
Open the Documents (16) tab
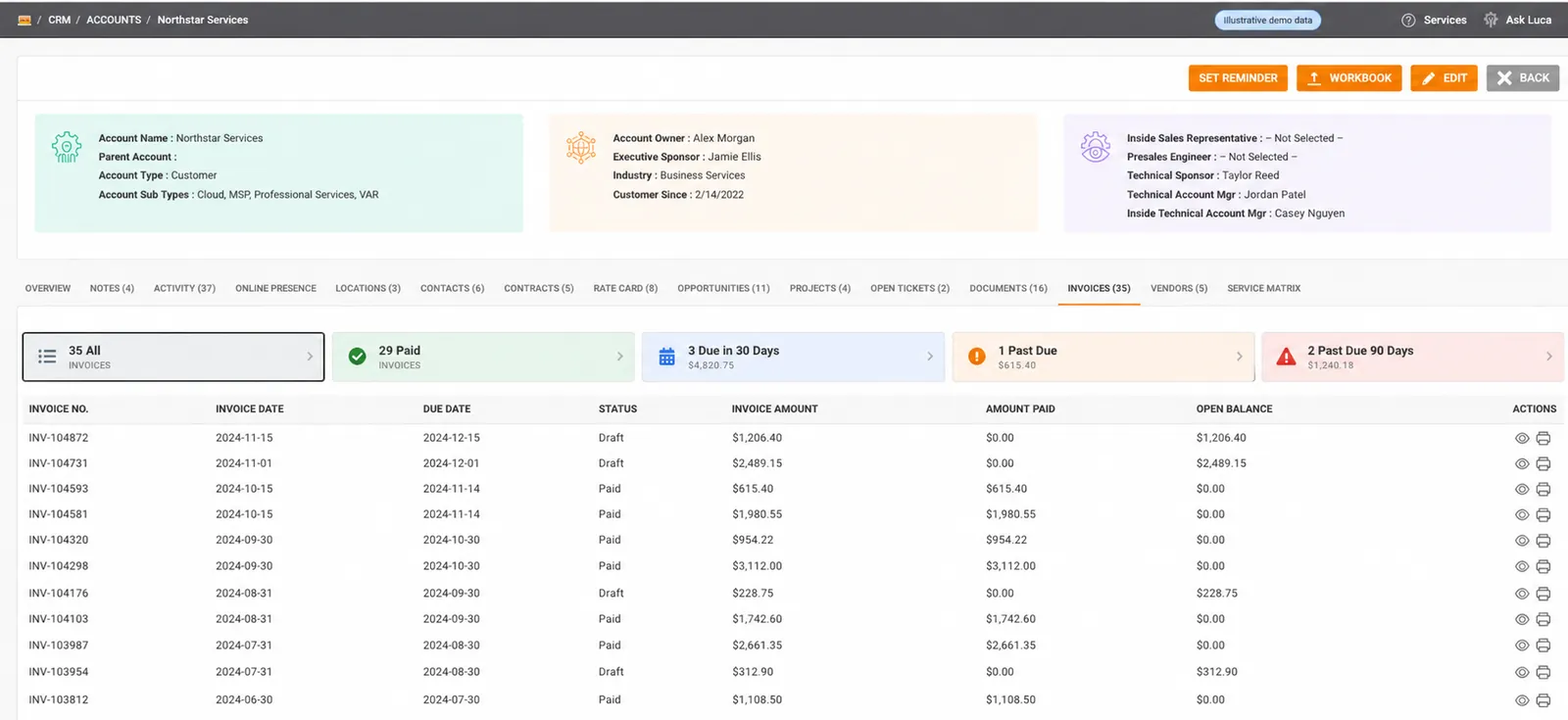(1008, 289)
